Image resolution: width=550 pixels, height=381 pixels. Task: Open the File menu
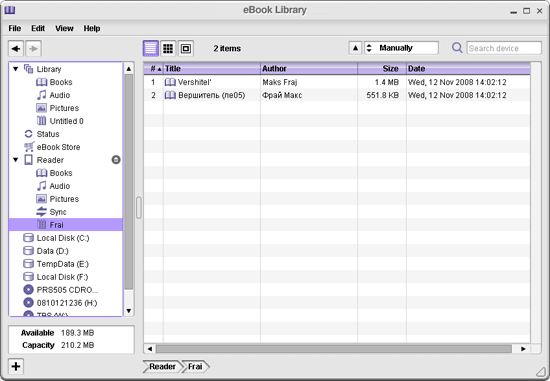(x=15, y=28)
